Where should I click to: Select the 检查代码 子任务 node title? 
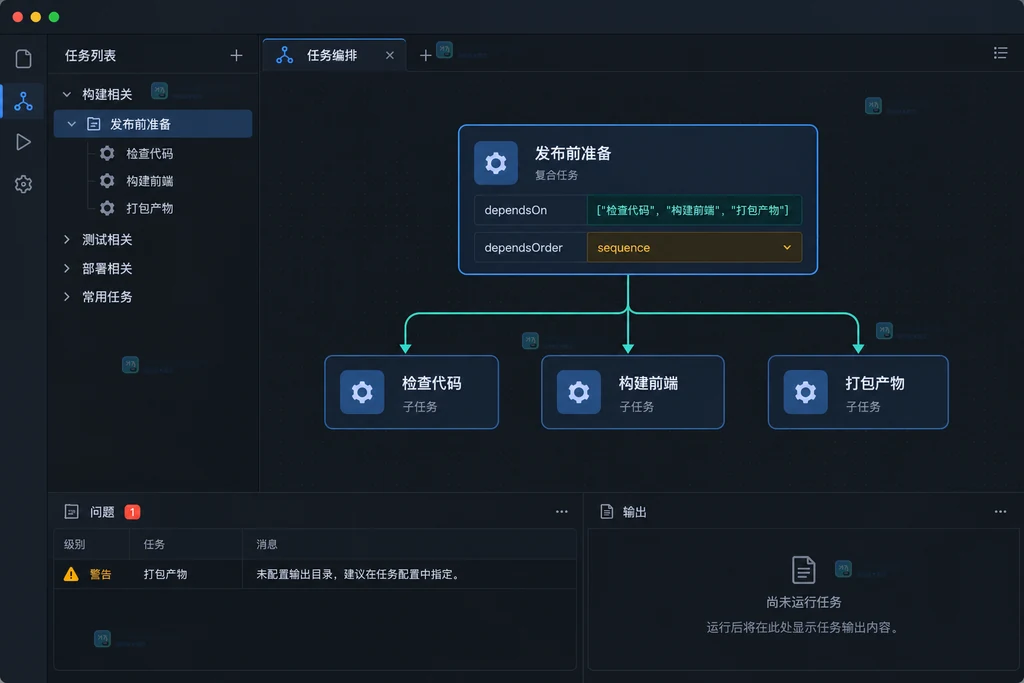432,383
